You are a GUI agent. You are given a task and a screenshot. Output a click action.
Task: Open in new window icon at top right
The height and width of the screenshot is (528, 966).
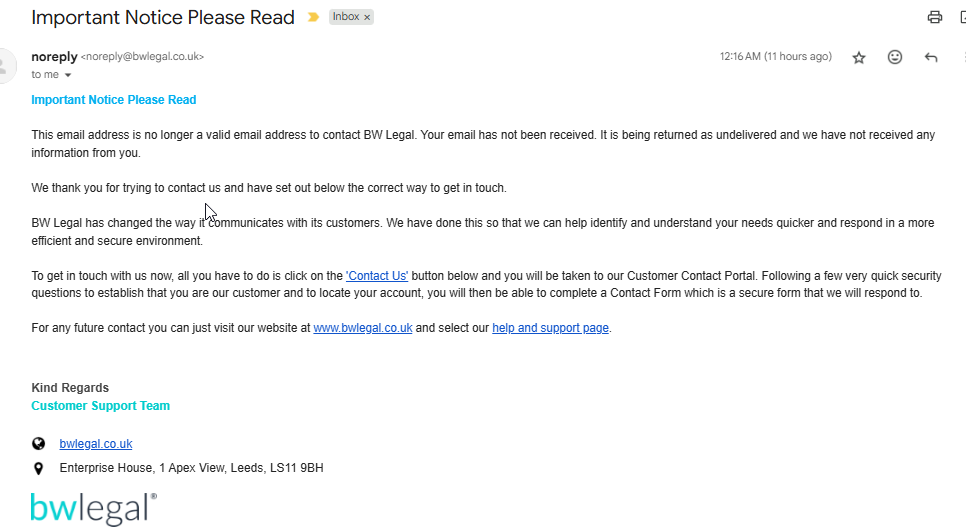[x=962, y=17]
